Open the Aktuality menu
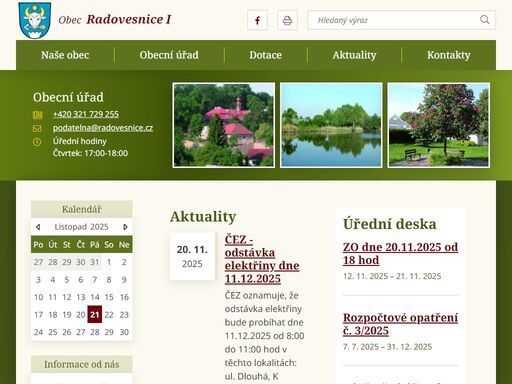This screenshot has width=512, height=384. point(354,55)
